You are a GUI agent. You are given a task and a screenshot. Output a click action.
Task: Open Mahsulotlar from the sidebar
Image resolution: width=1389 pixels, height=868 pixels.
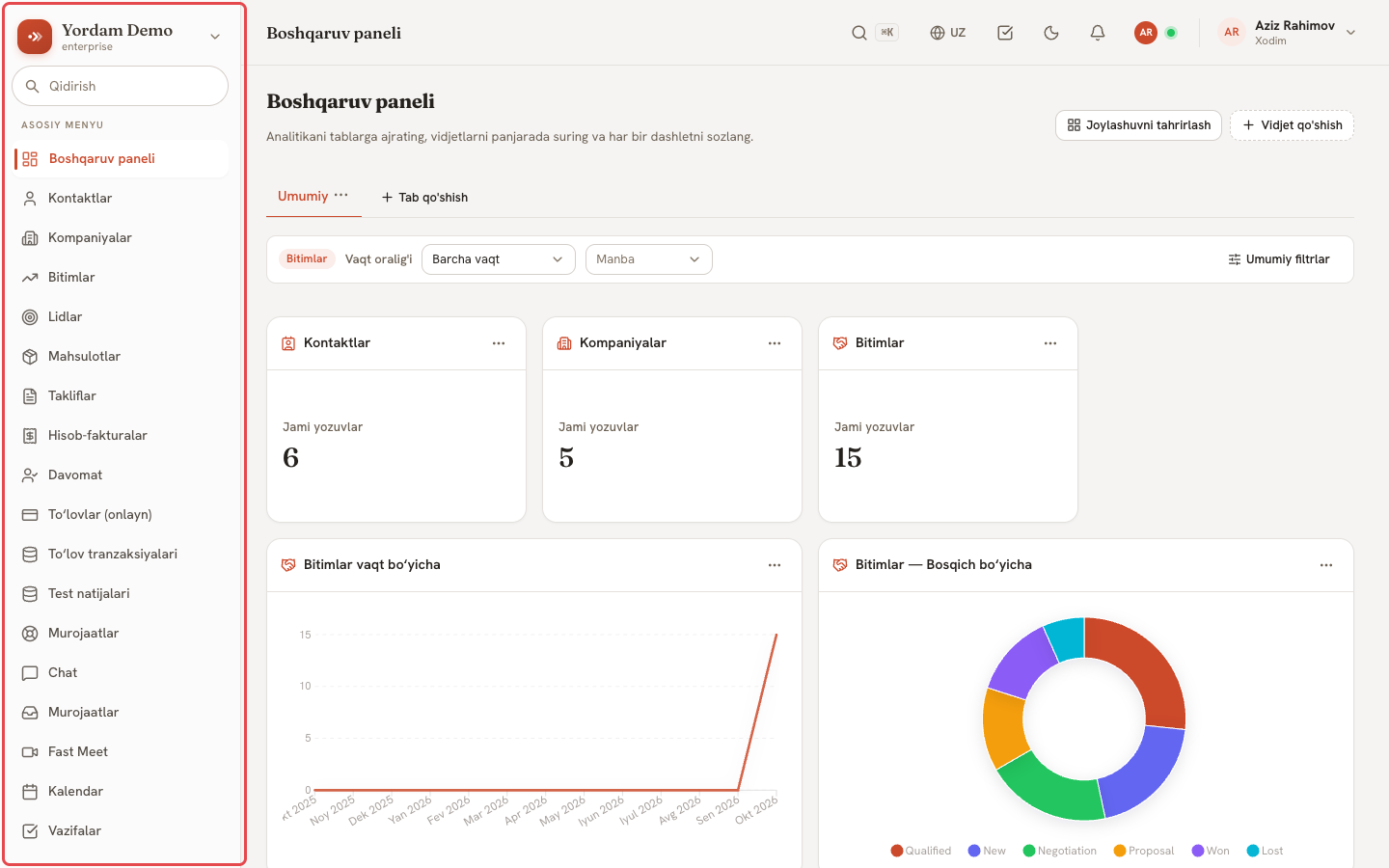click(x=121, y=356)
